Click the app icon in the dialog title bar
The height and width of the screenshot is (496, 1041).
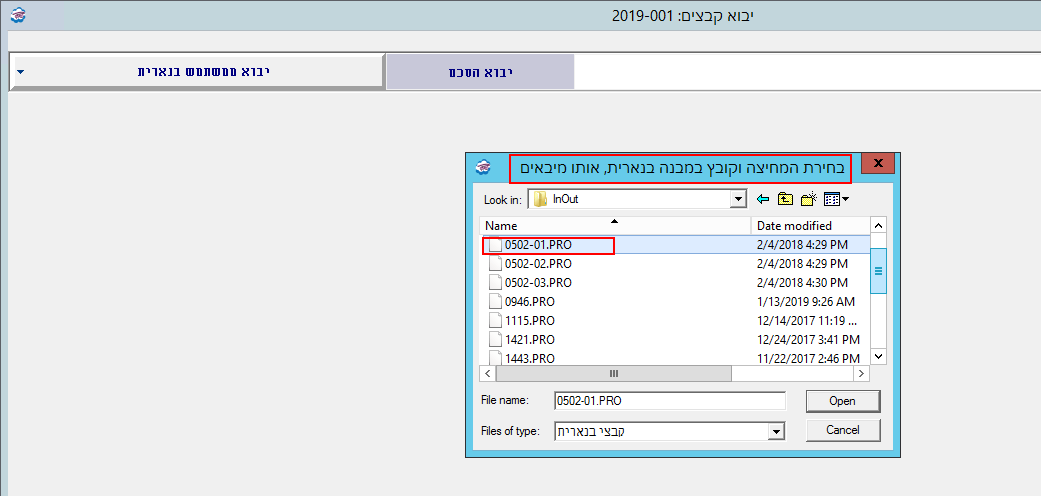click(x=483, y=167)
